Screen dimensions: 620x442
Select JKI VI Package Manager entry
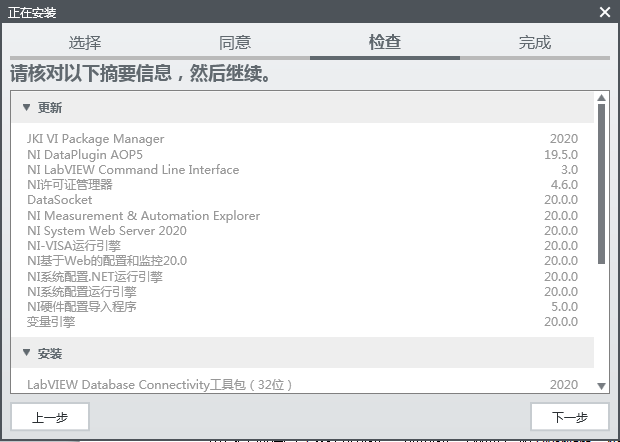point(95,139)
